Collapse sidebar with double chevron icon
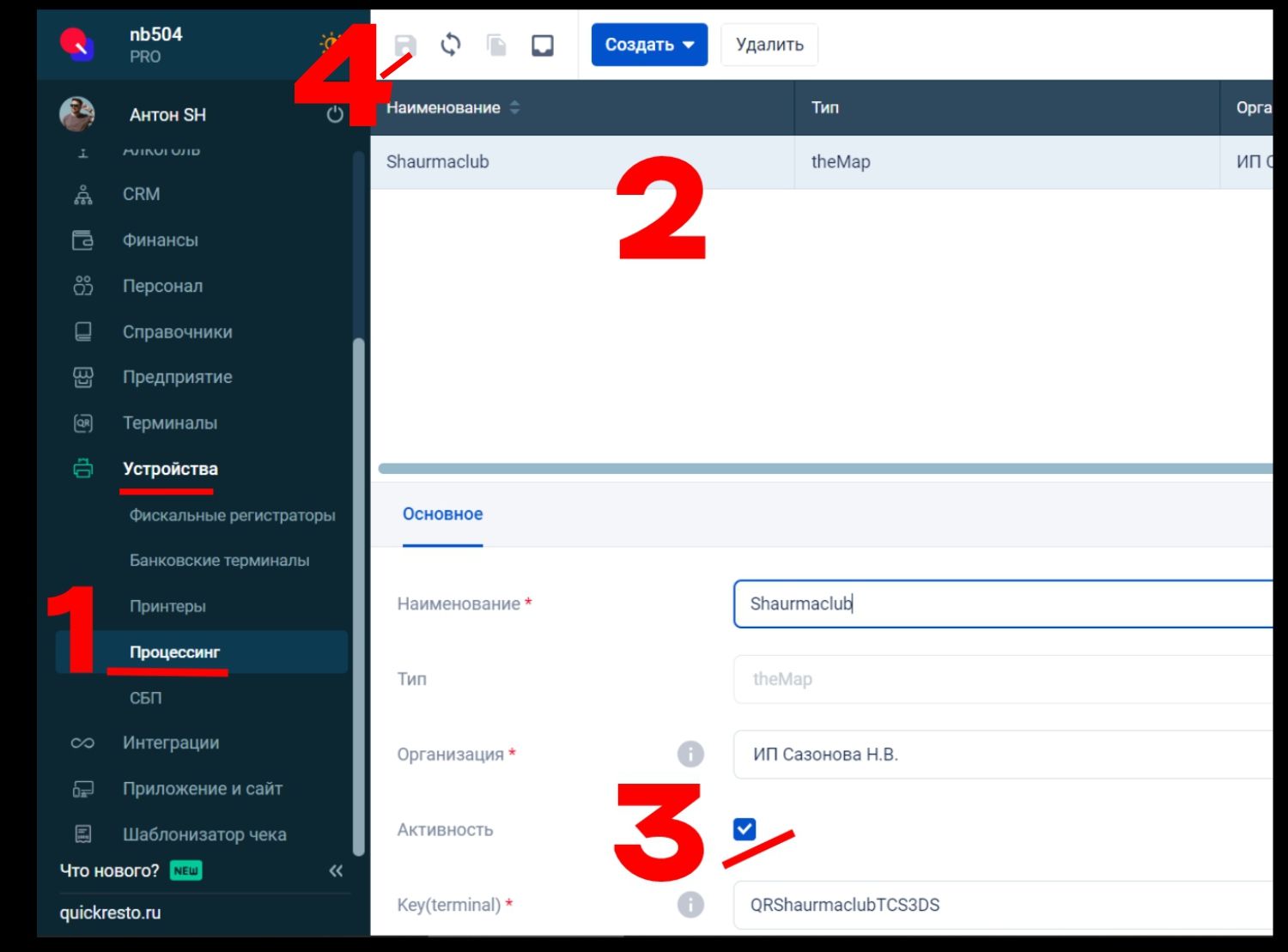 pyautogui.click(x=336, y=870)
